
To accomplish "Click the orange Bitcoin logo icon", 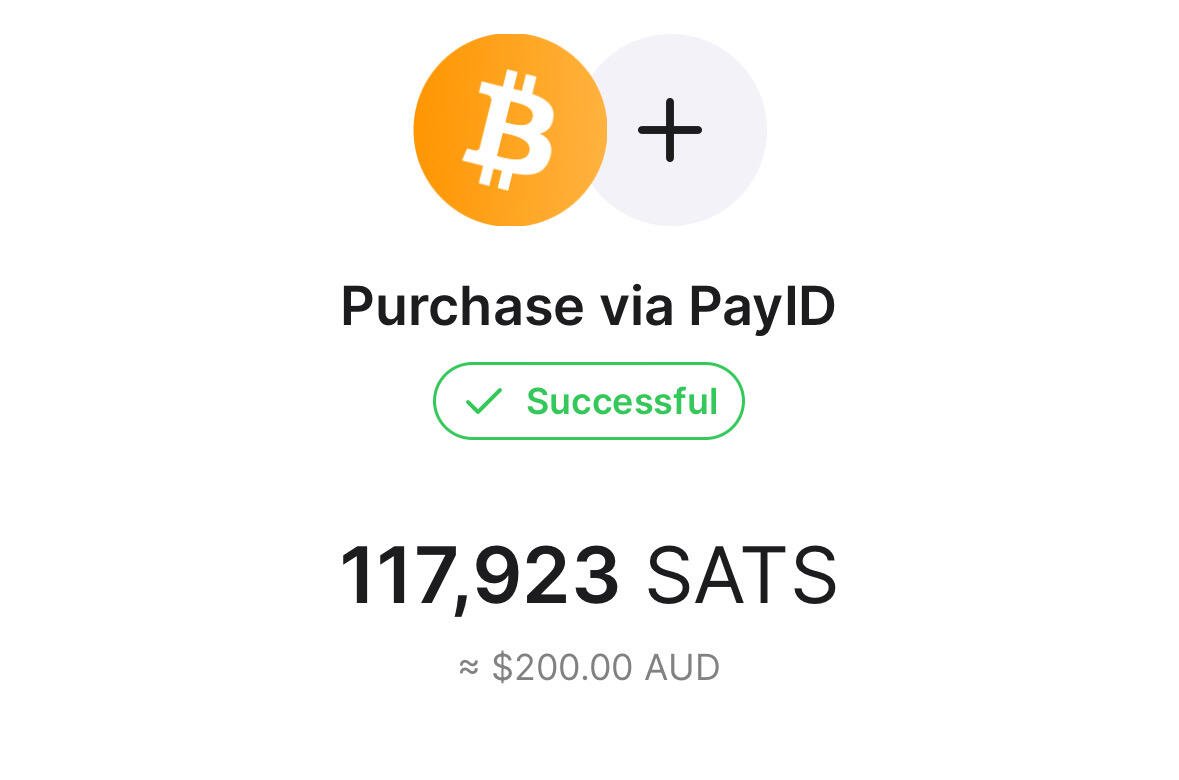I will pyautogui.click(x=510, y=129).
